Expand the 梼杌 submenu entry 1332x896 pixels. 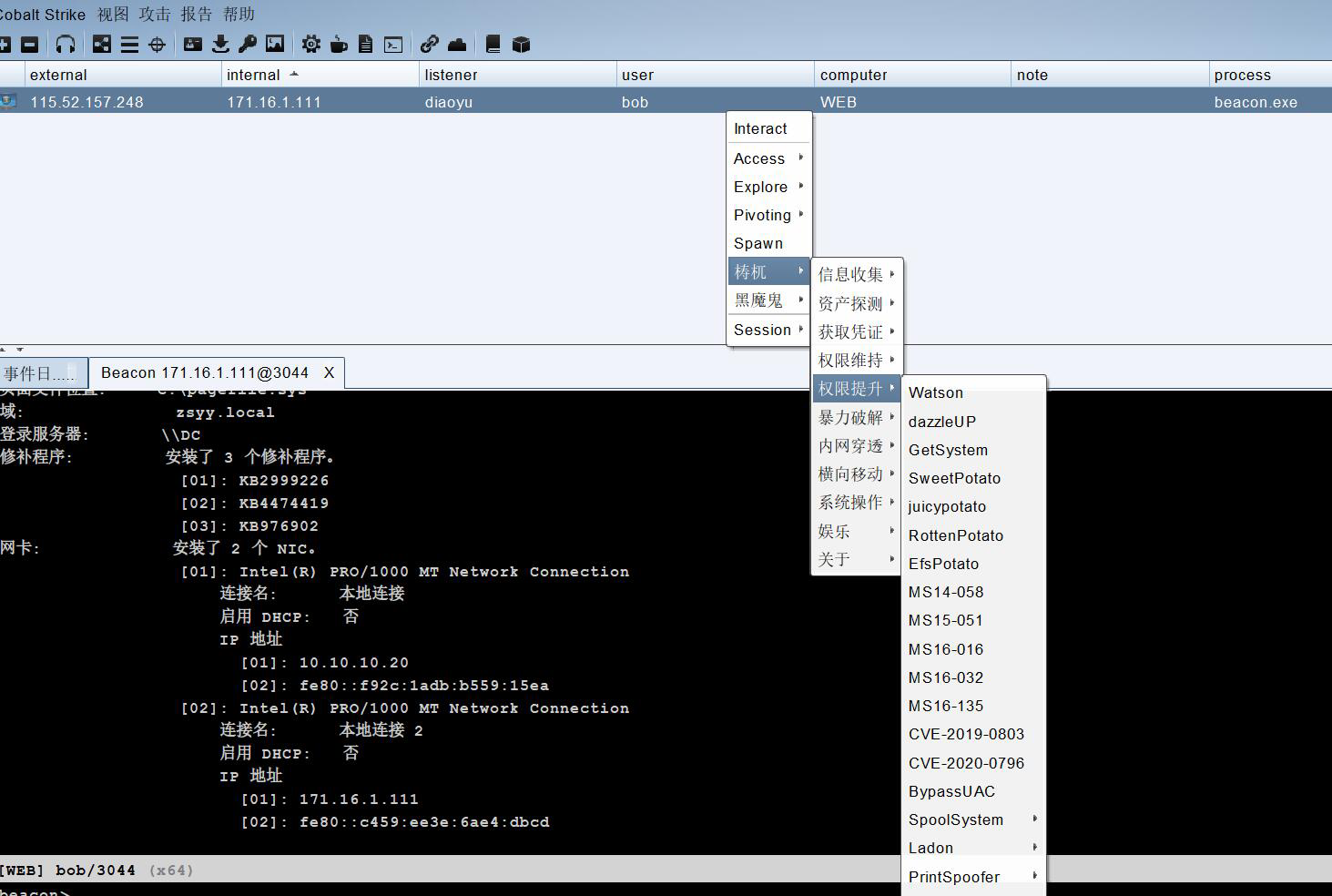tap(768, 271)
